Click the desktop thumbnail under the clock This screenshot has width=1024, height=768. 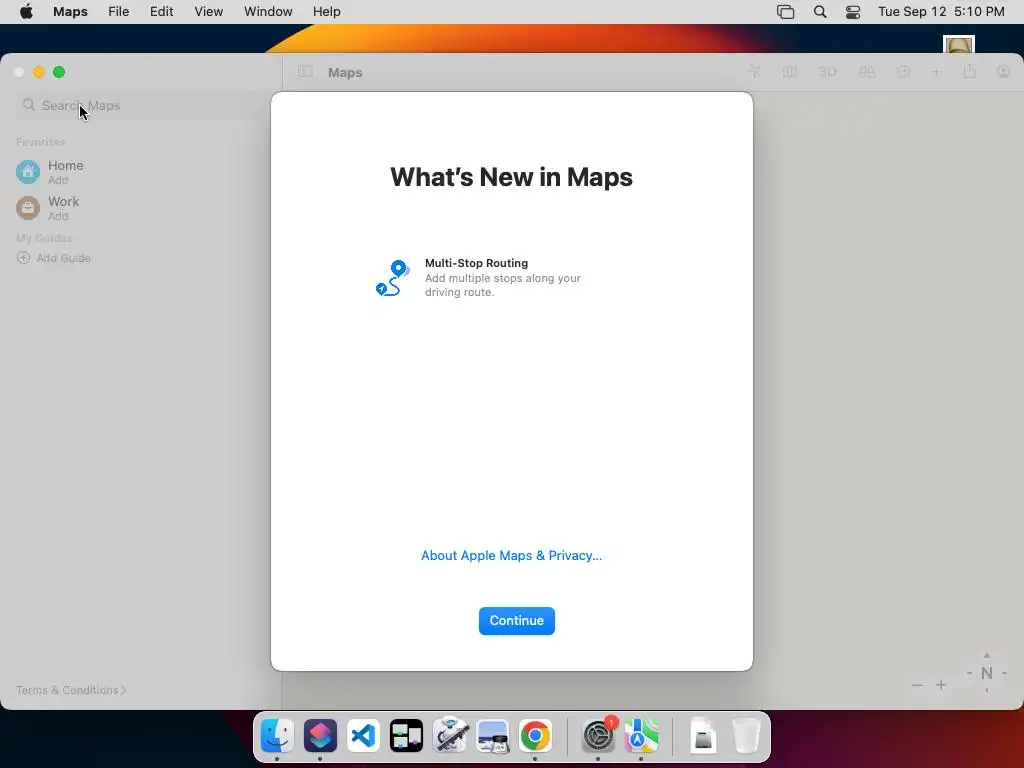point(959,44)
